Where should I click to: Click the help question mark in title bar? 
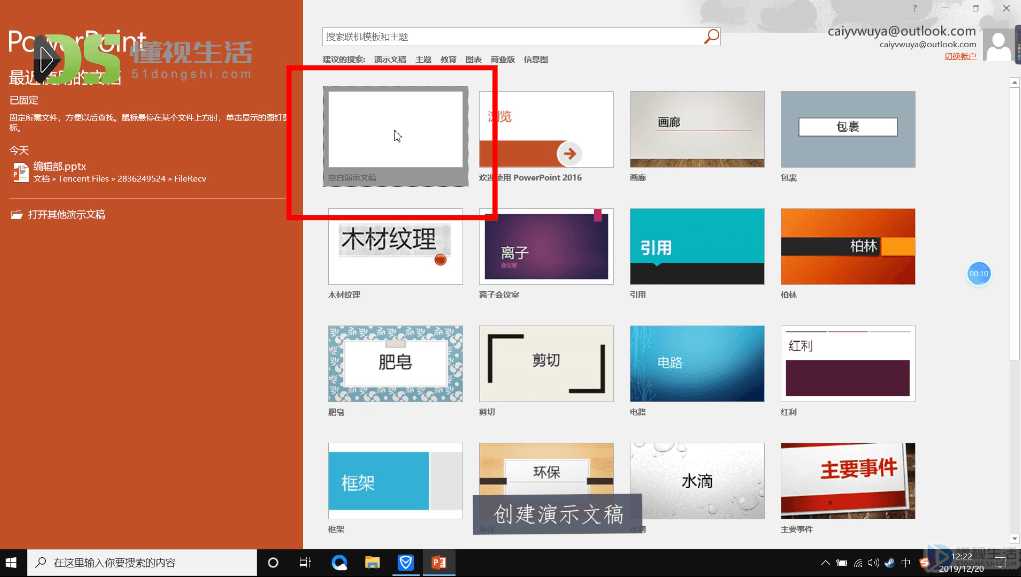[915, 8]
